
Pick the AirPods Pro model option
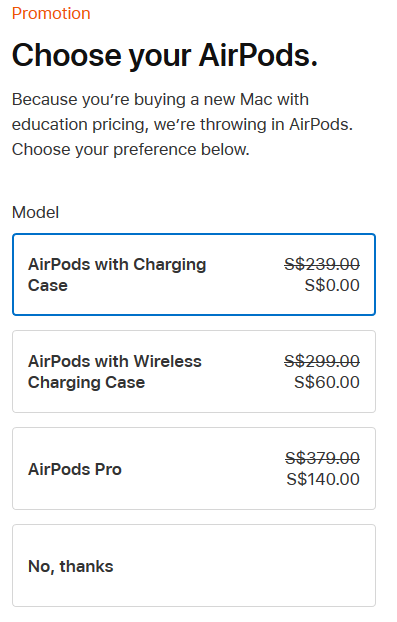[194, 468]
